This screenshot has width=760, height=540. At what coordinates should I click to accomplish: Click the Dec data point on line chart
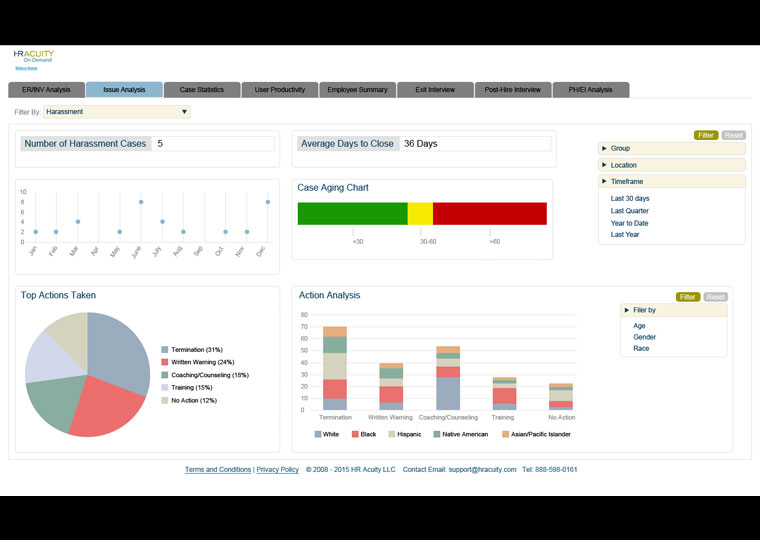click(268, 202)
